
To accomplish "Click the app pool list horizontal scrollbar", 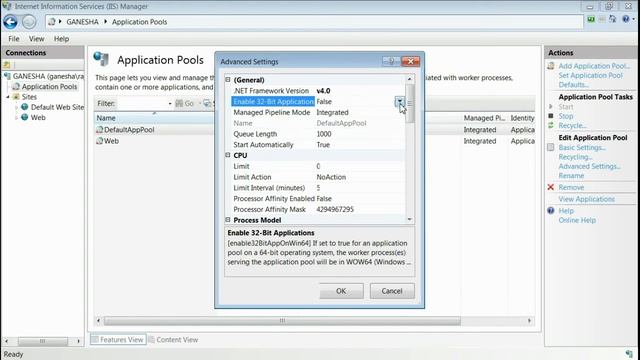I will click(282, 321).
